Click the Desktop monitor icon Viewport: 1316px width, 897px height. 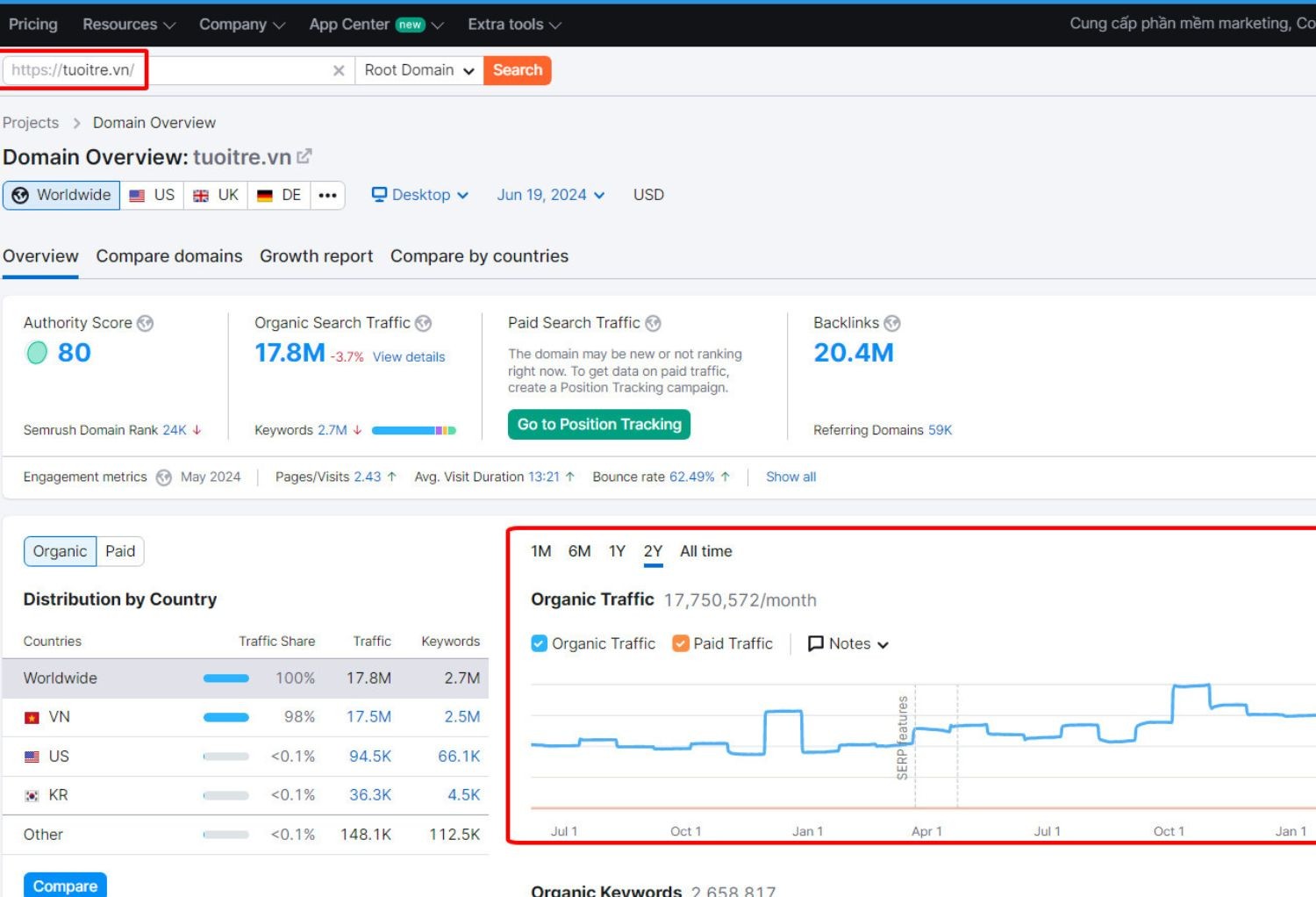(379, 194)
